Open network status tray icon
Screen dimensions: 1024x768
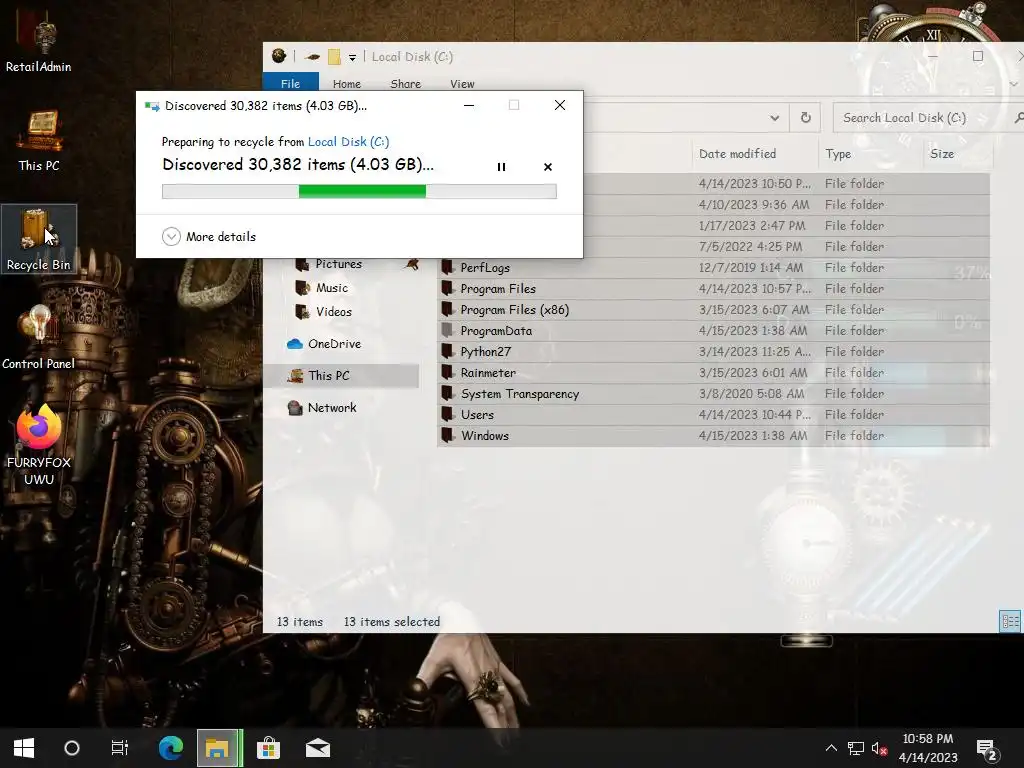point(856,748)
